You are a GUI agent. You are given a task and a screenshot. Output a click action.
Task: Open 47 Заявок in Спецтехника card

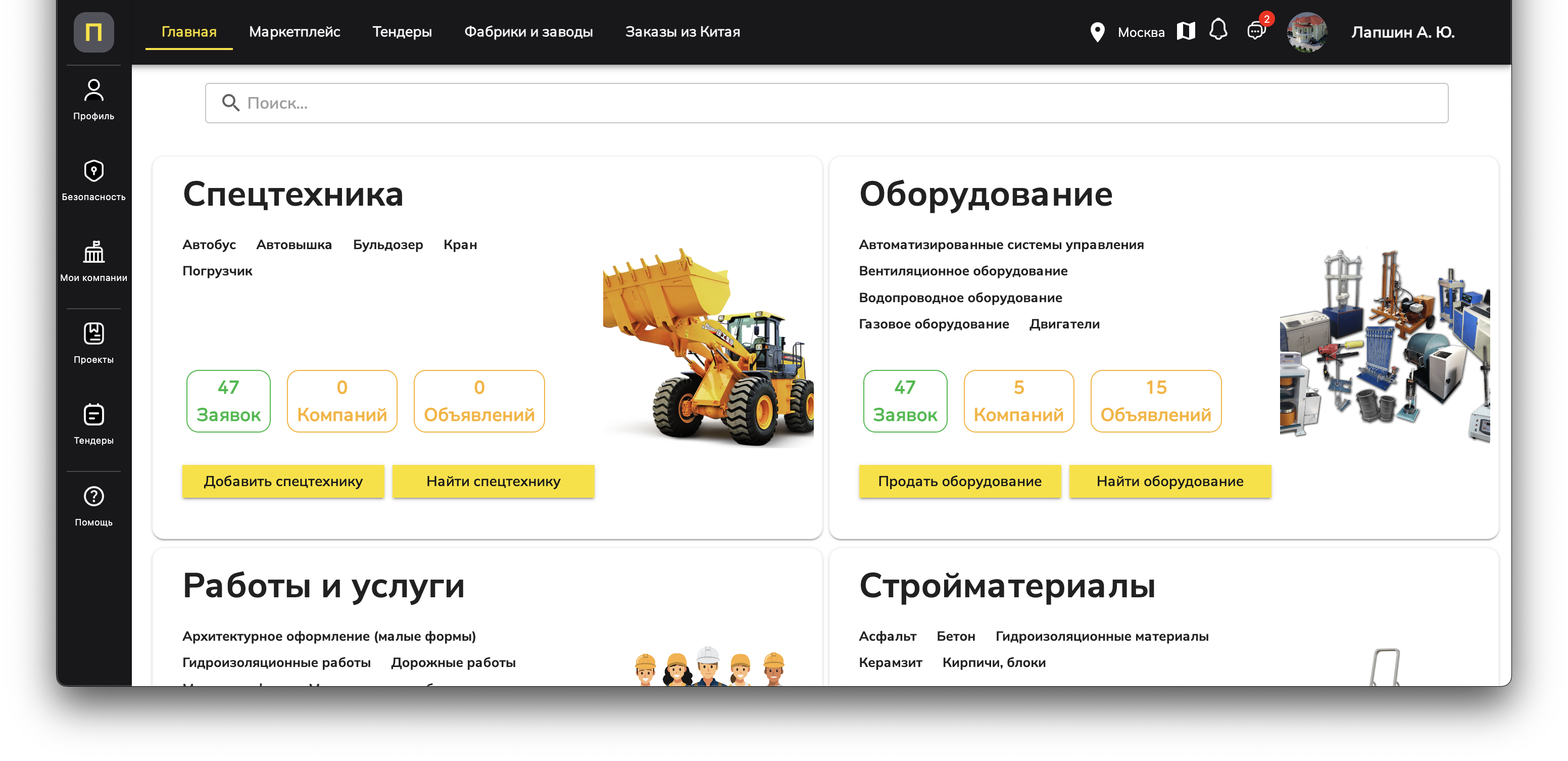tap(228, 401)
